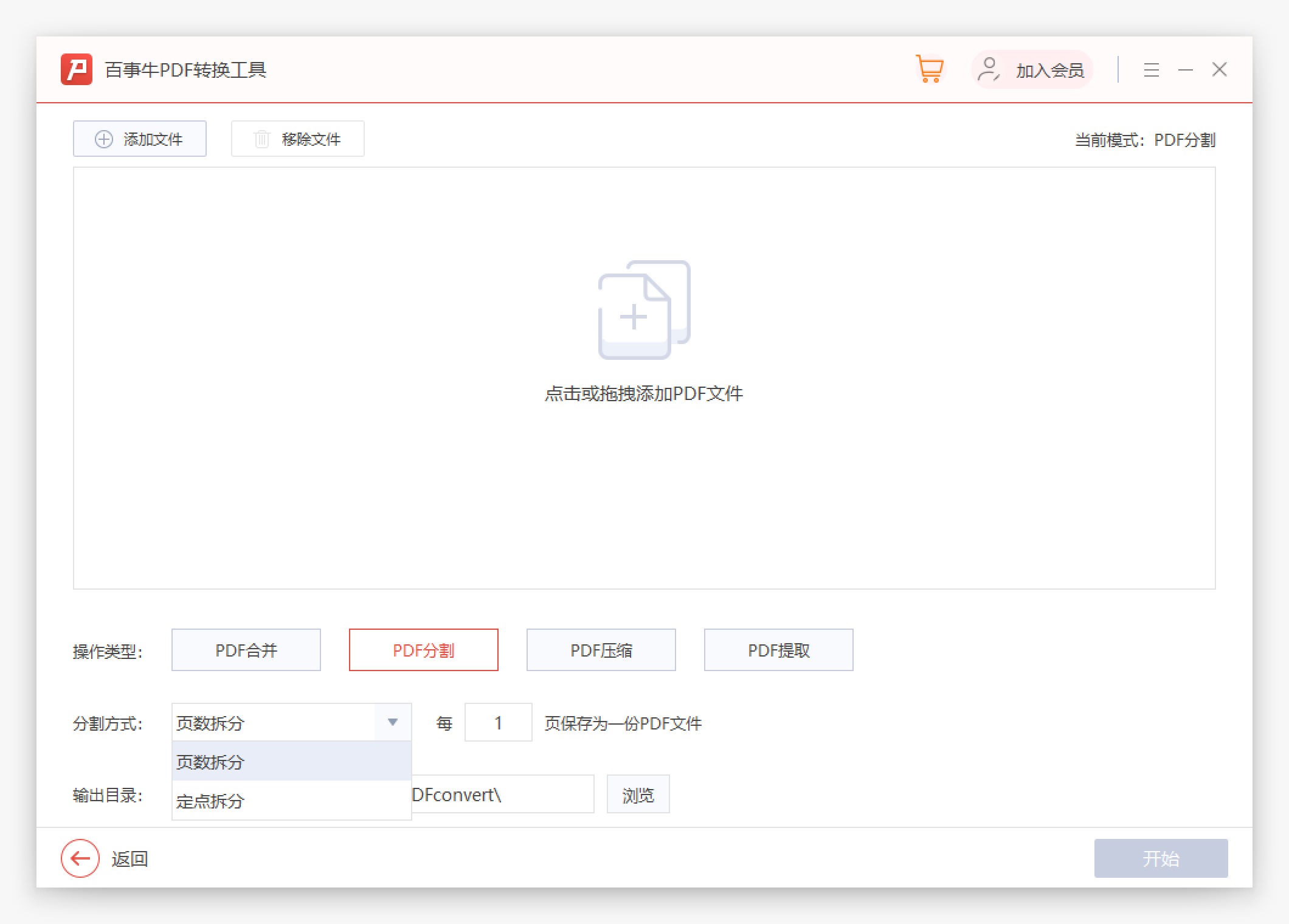Click the red PDF app logo
The height and width of the screenshot is (924, 1289).
(x=77, y=69)
